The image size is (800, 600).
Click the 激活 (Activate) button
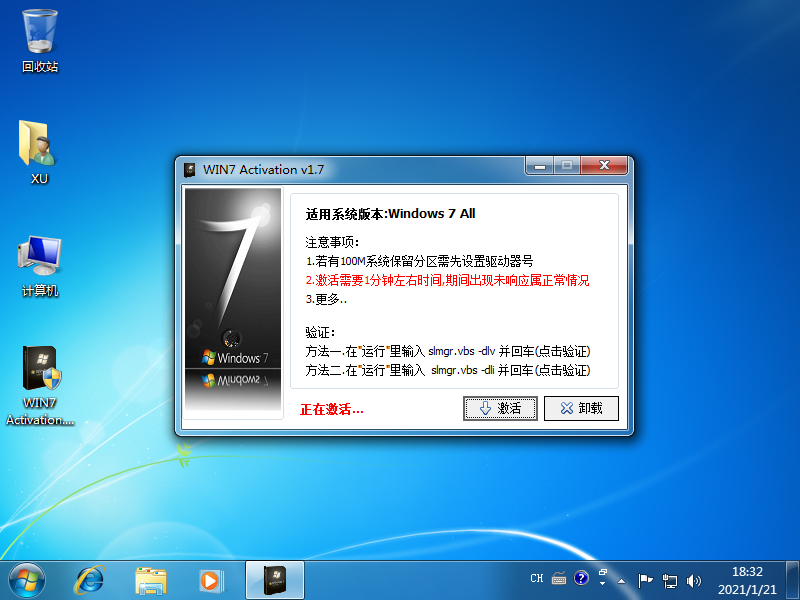tap(500, 408)
